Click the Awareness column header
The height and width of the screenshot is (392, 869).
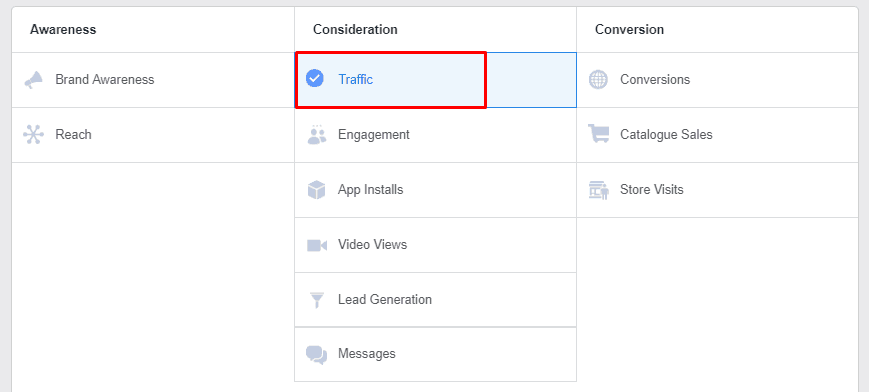point(63,30)
